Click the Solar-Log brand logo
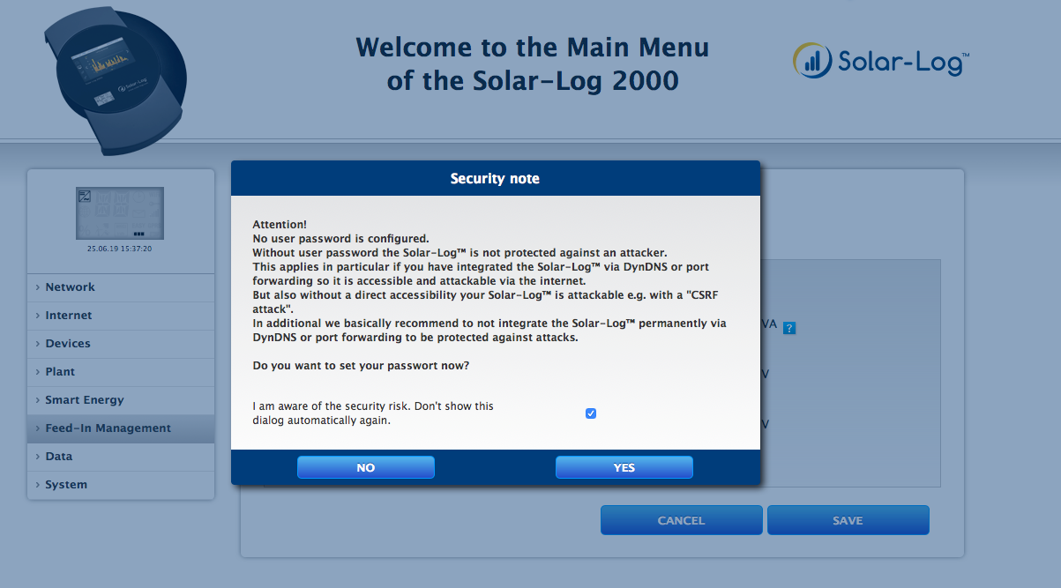The height and width of the screenshot is (588, 1061). [x=880, y=61]
